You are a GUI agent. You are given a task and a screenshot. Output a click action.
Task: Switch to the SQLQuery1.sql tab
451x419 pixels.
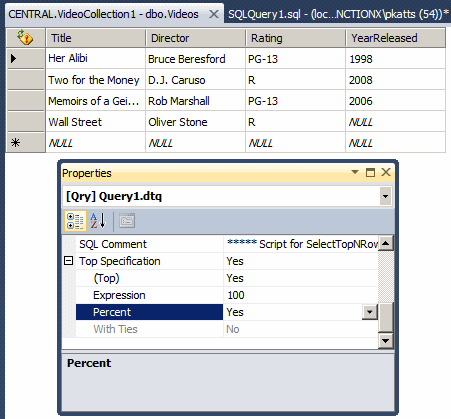pyautogui.click(x=338, y=14)
